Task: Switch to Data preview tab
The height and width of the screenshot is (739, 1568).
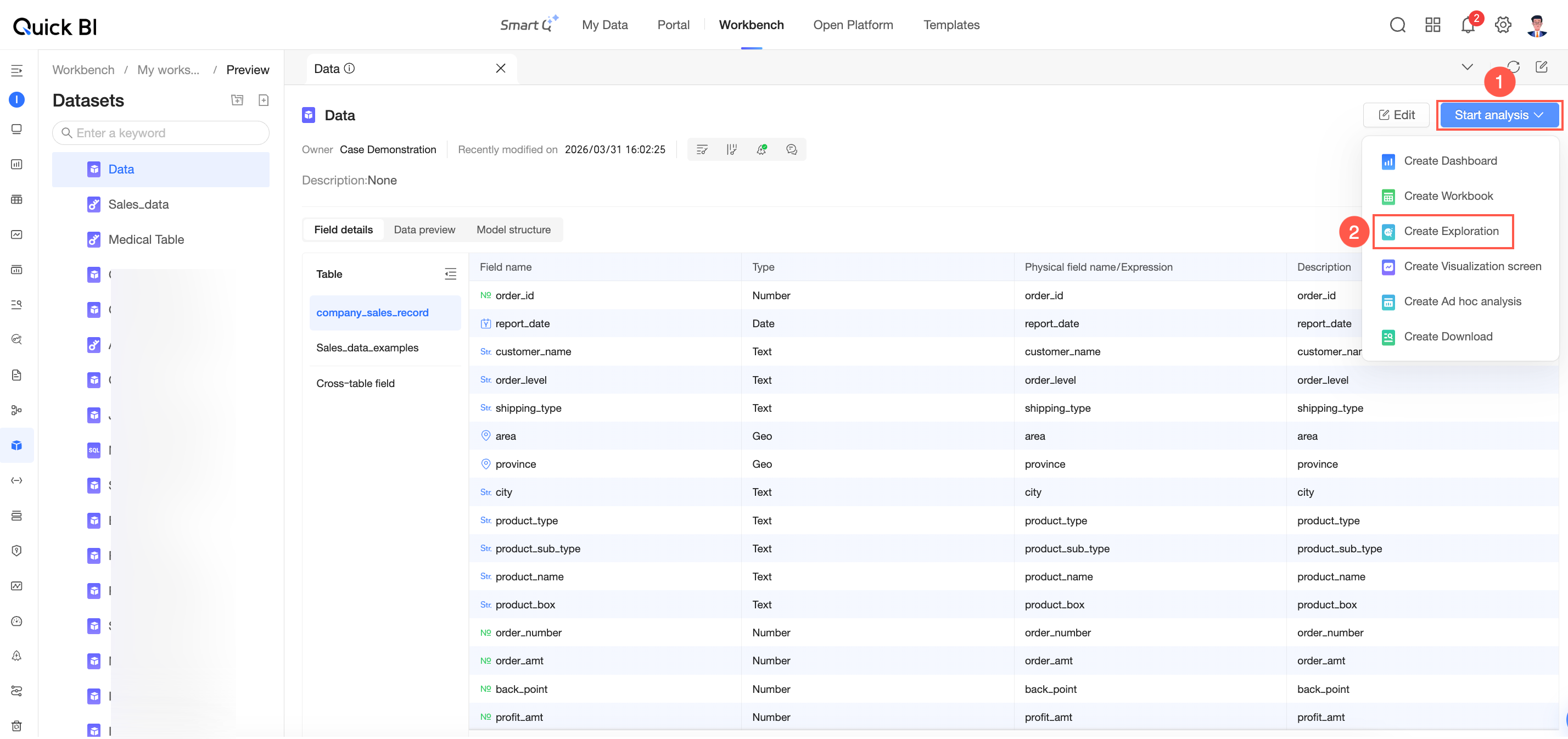Action: click(x=424, y=230)
